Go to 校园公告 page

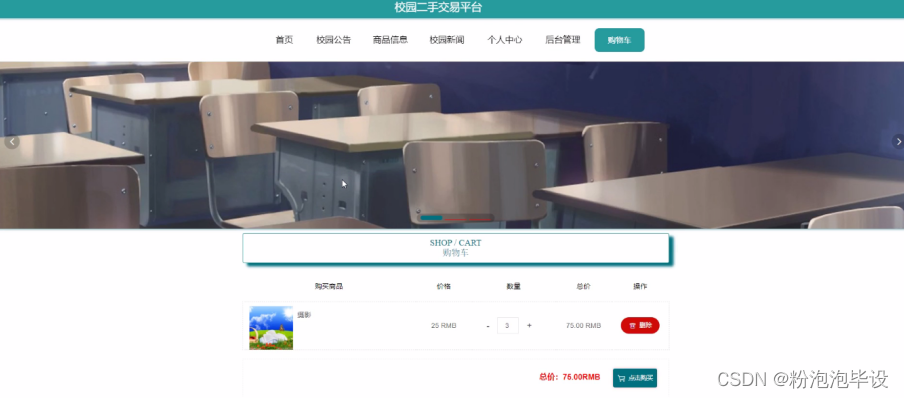pyautogui.click(x=333, y=40)
